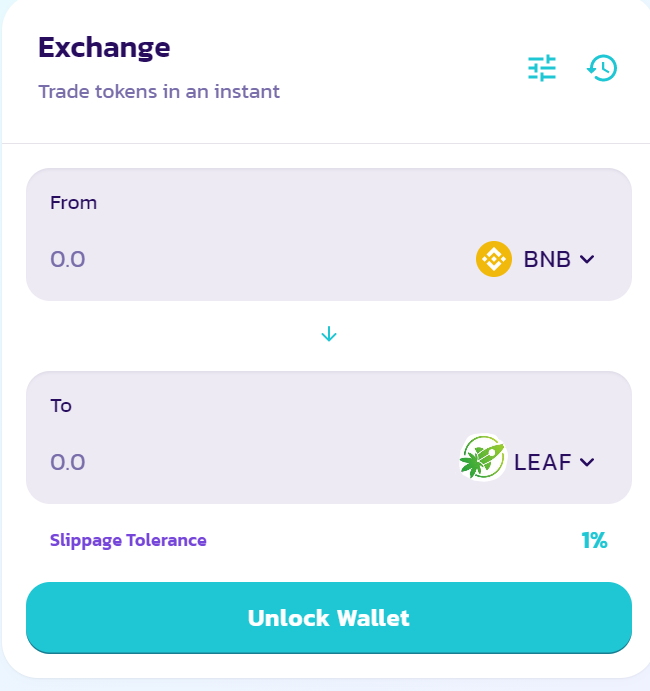Click the 'Trade tokens in an instant' subtitle

tap(159, 92)
